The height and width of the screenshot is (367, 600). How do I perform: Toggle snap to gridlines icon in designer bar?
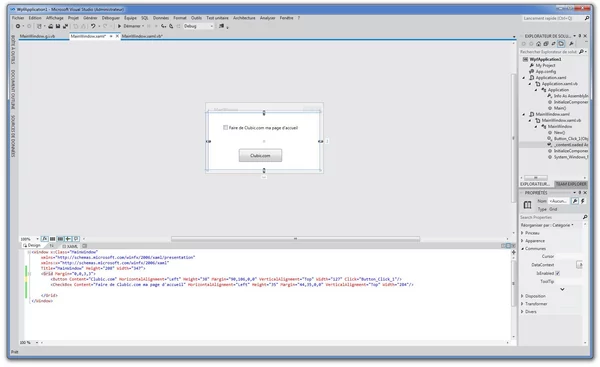[60, 238]
